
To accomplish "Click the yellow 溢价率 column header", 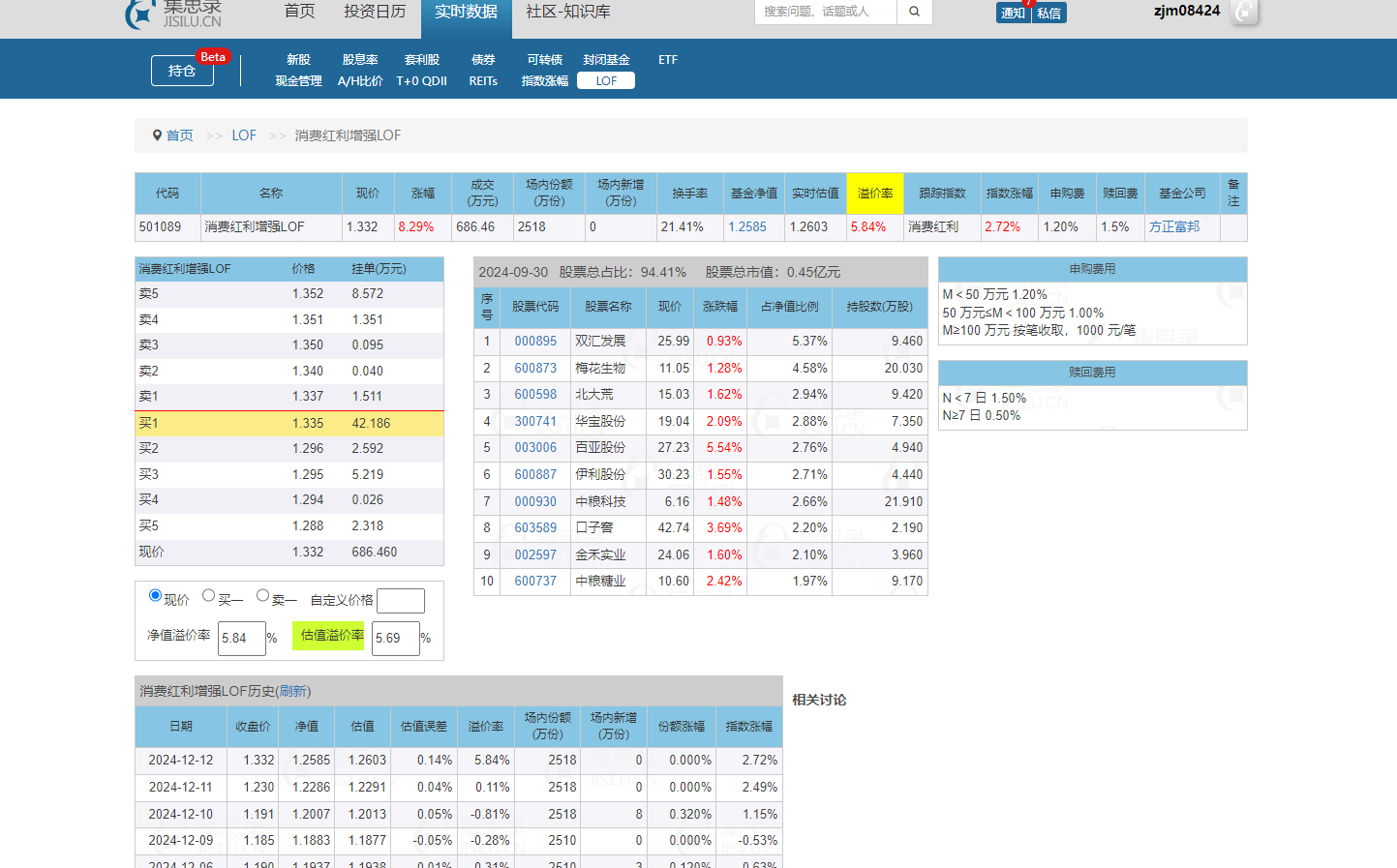I will [x=875, y=194].
